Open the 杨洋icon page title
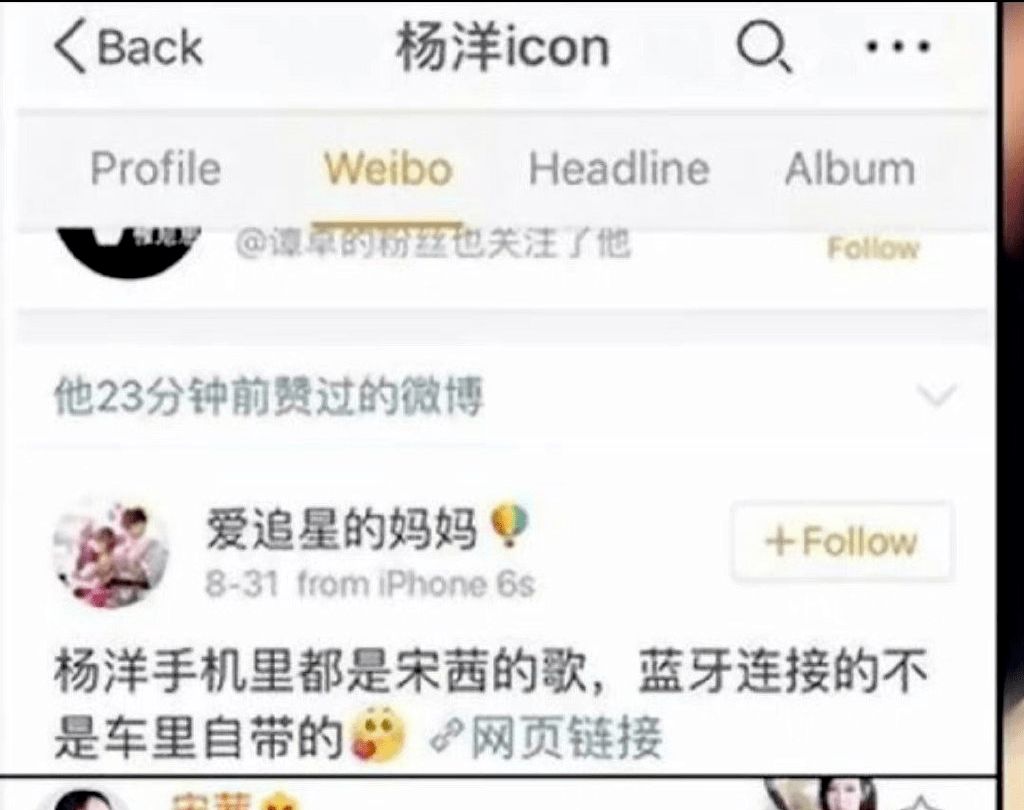The height and width of the screenshot is (810, 1024). click(x=502, y=47)
